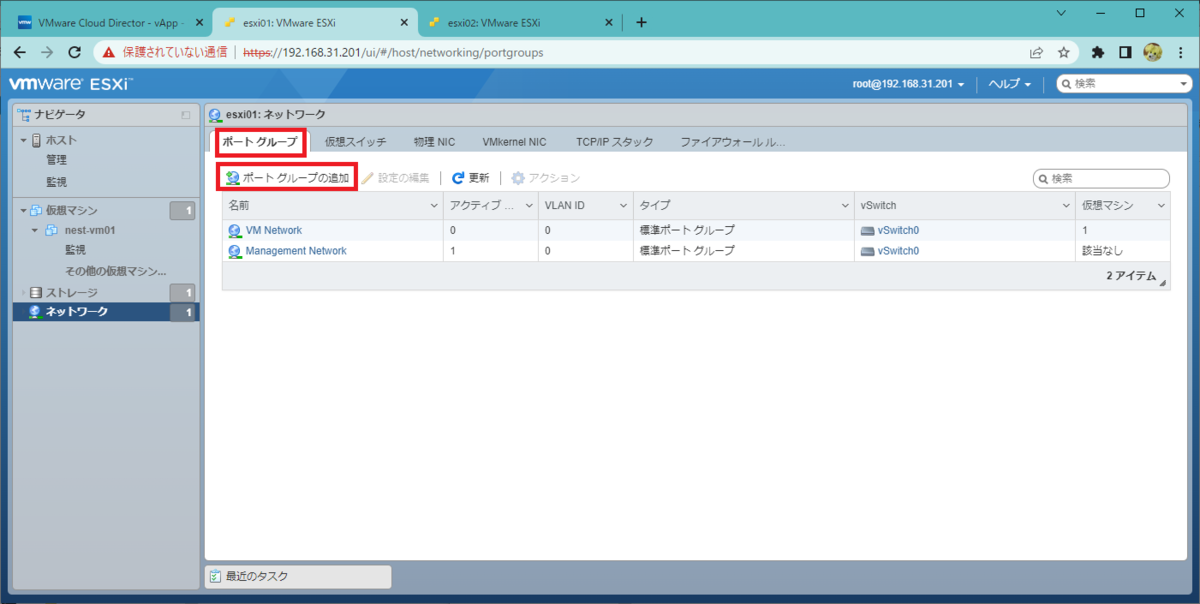Click the resize grip at table corner
The width and height of the screenshot is (1200, 604).
[x=1163, y=284]
